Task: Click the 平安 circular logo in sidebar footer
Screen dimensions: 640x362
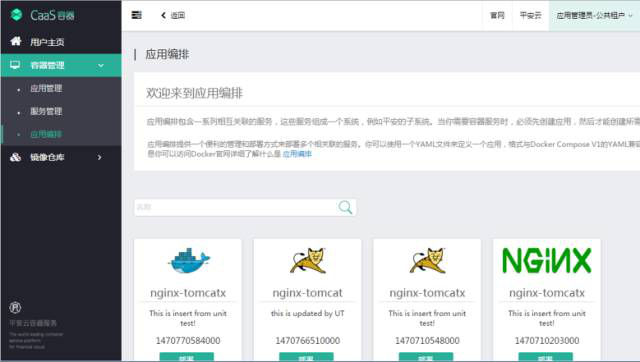Action: pos(15,307)
